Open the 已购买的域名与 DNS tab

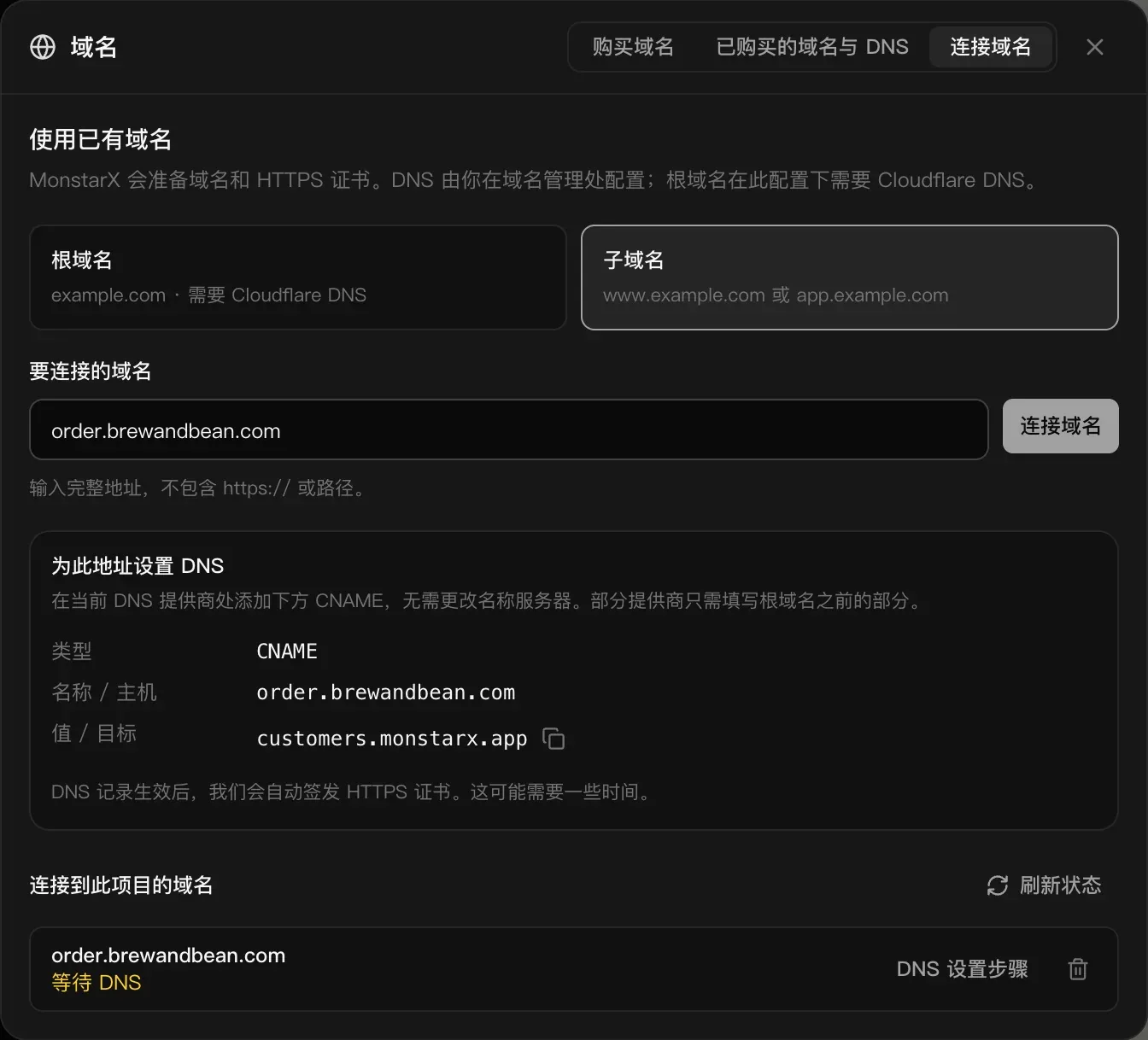[812, 47]
